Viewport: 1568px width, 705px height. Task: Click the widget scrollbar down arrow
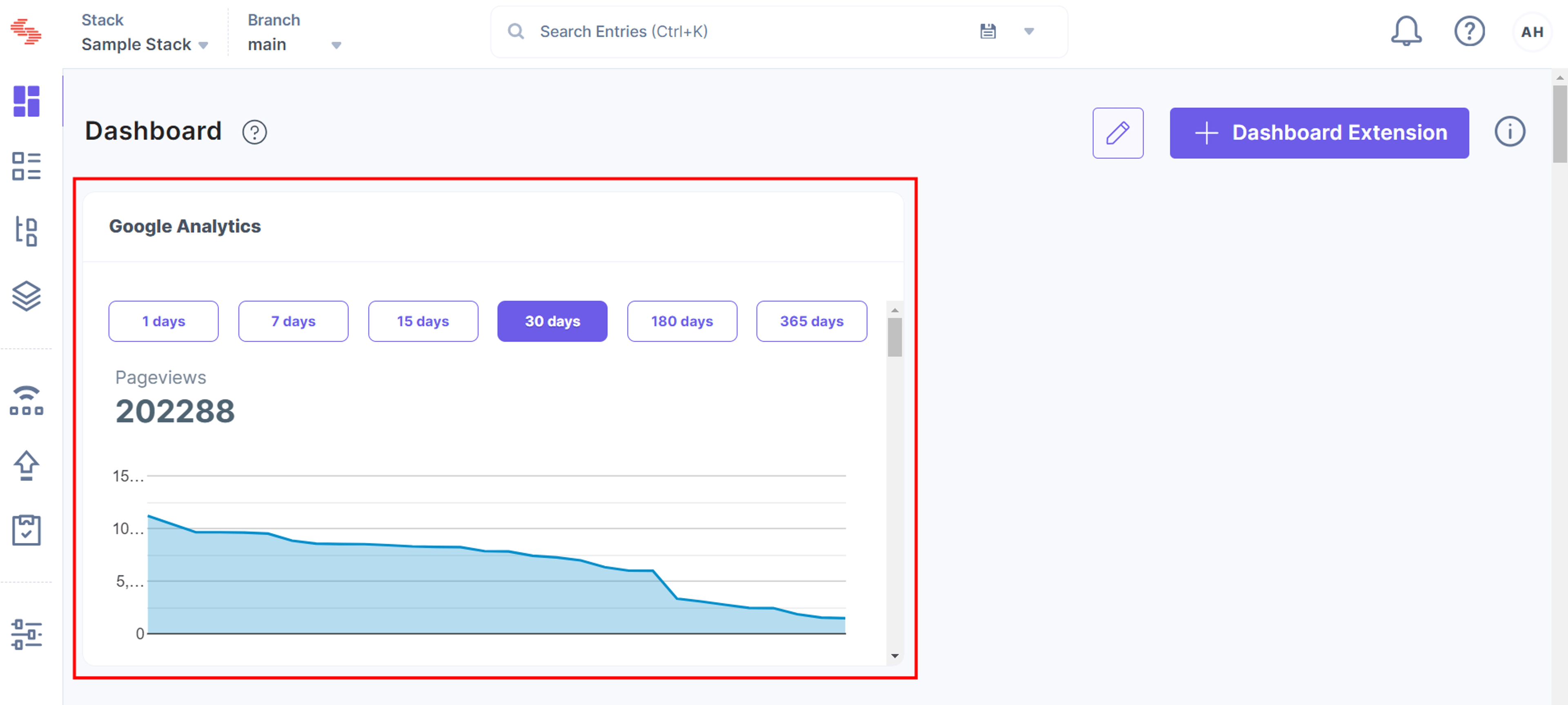(894, 656)
